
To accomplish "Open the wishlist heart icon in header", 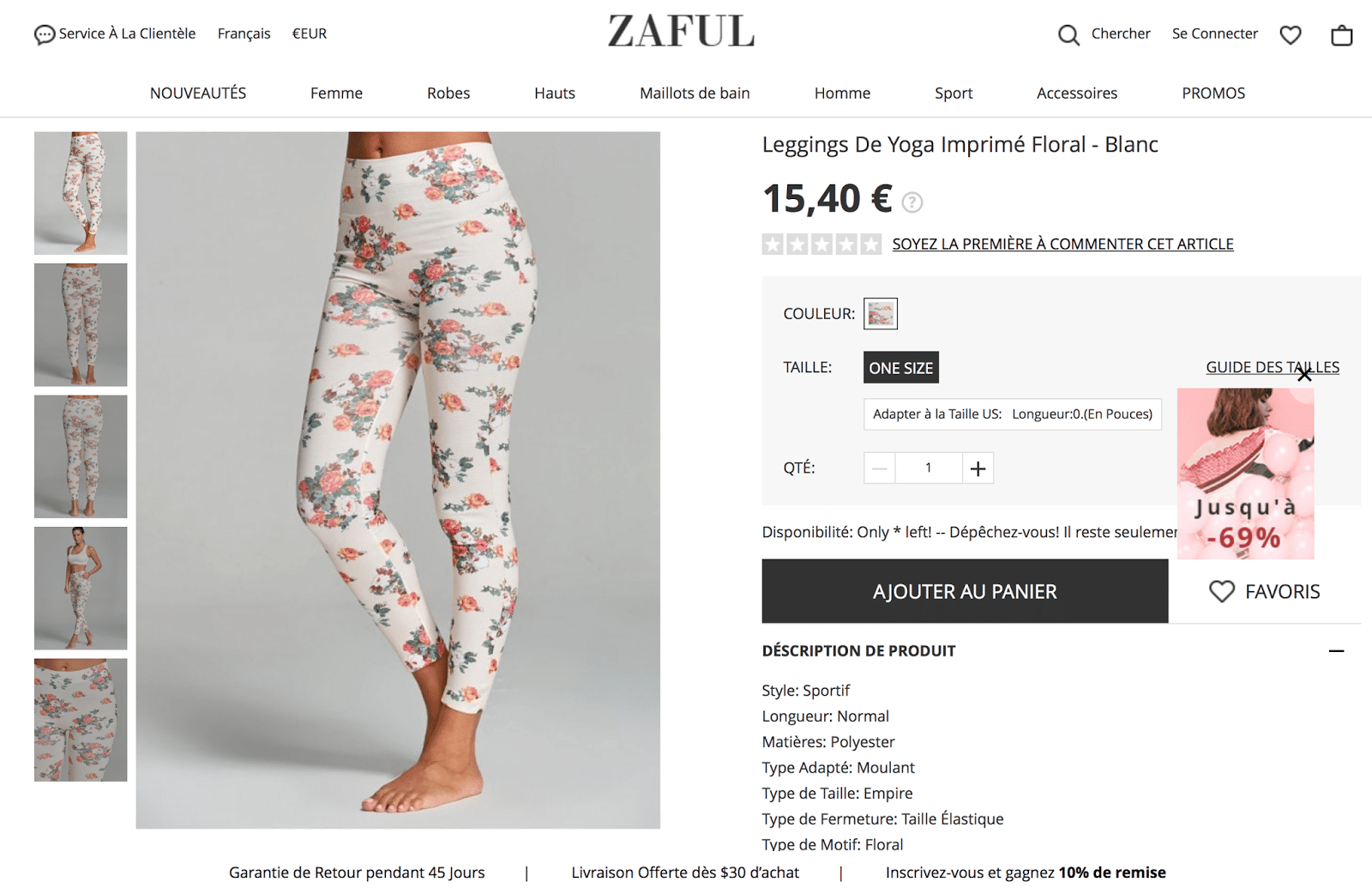I will click(x=1291, y=34).
